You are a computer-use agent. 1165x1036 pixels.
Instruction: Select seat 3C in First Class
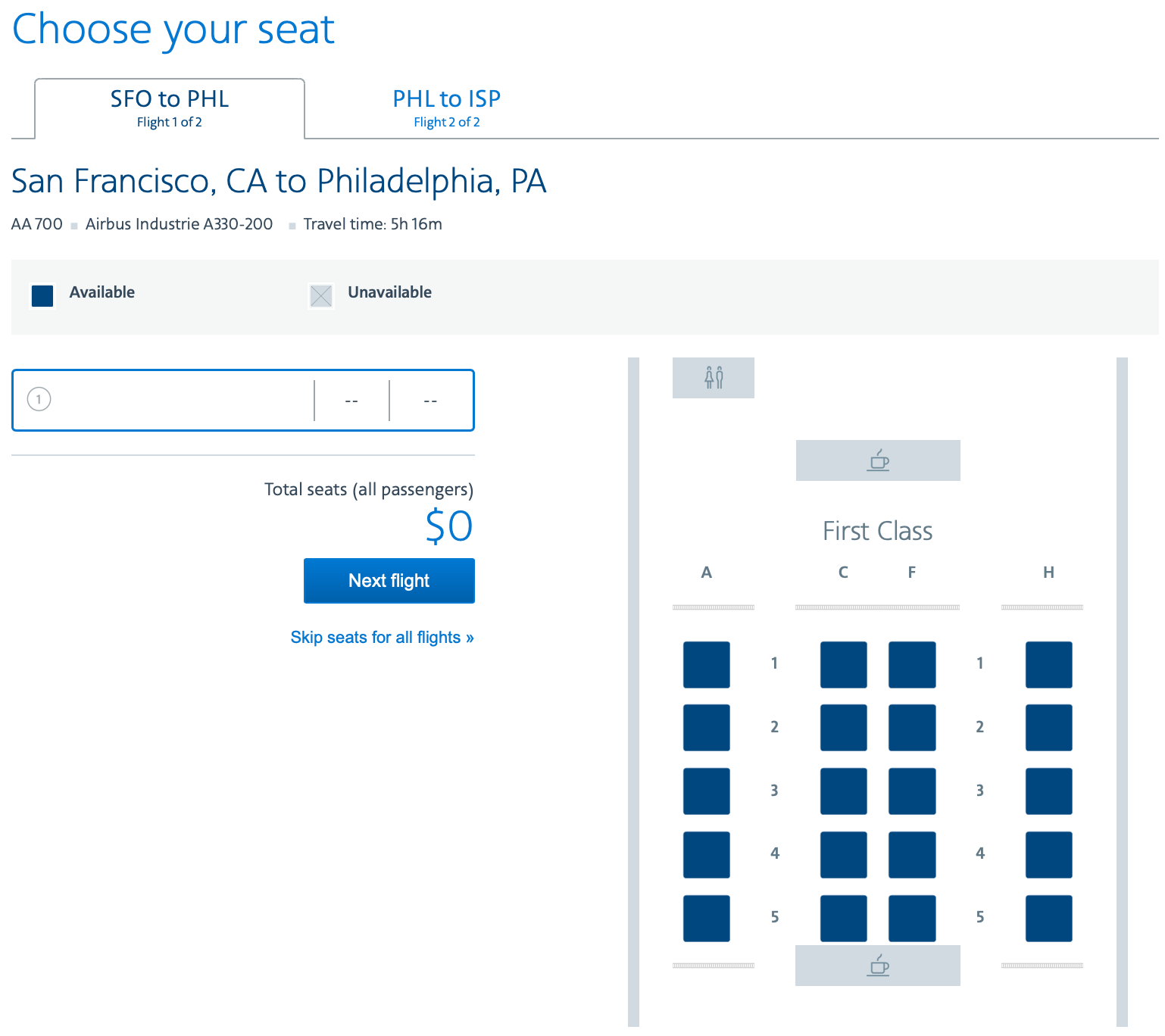(843, 791)
